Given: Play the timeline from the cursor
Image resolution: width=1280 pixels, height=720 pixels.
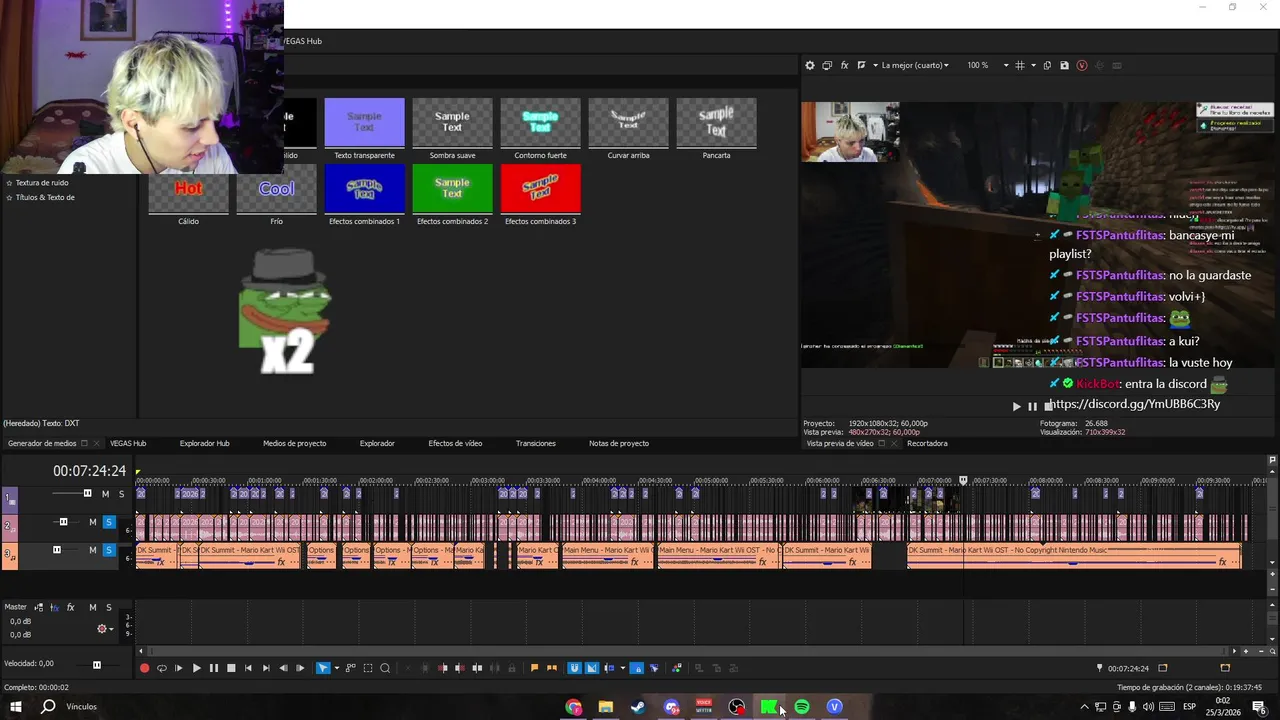Looking at the screenshot, I should pyautogui.click(x=196, y=668).
